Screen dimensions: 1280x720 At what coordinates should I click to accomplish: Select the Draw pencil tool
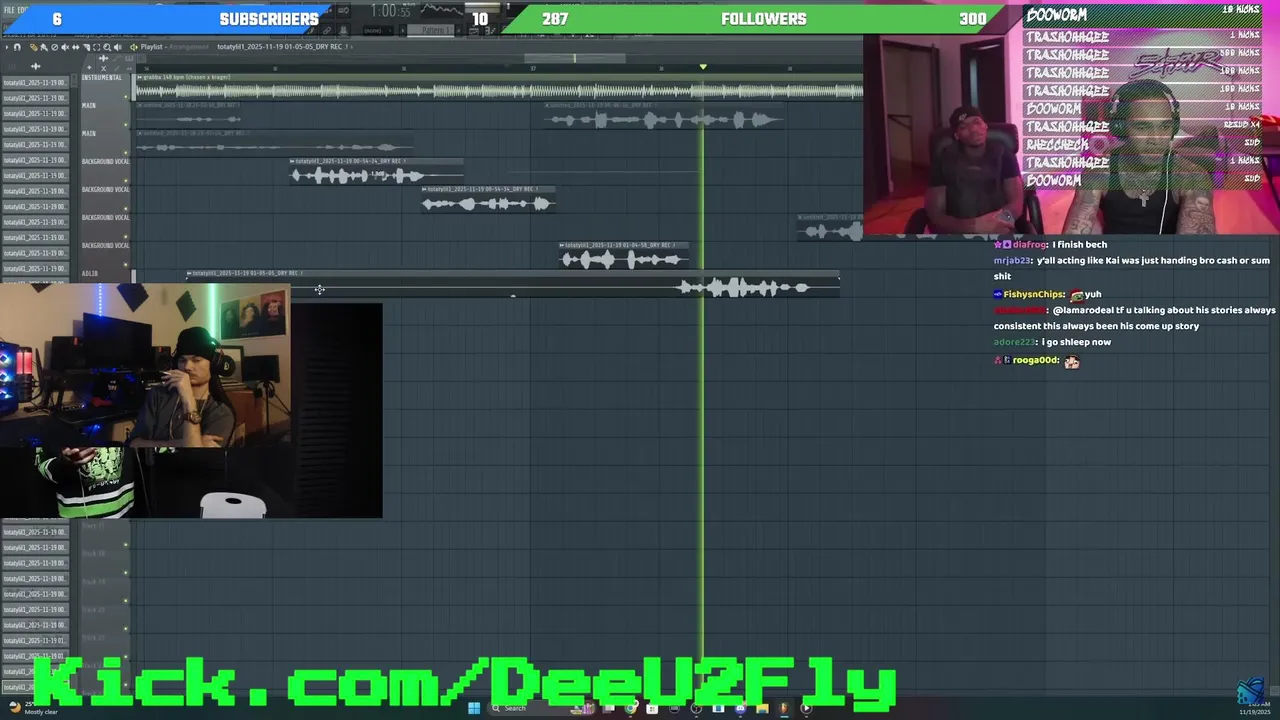pyautogui.click(x=34, y=47)
